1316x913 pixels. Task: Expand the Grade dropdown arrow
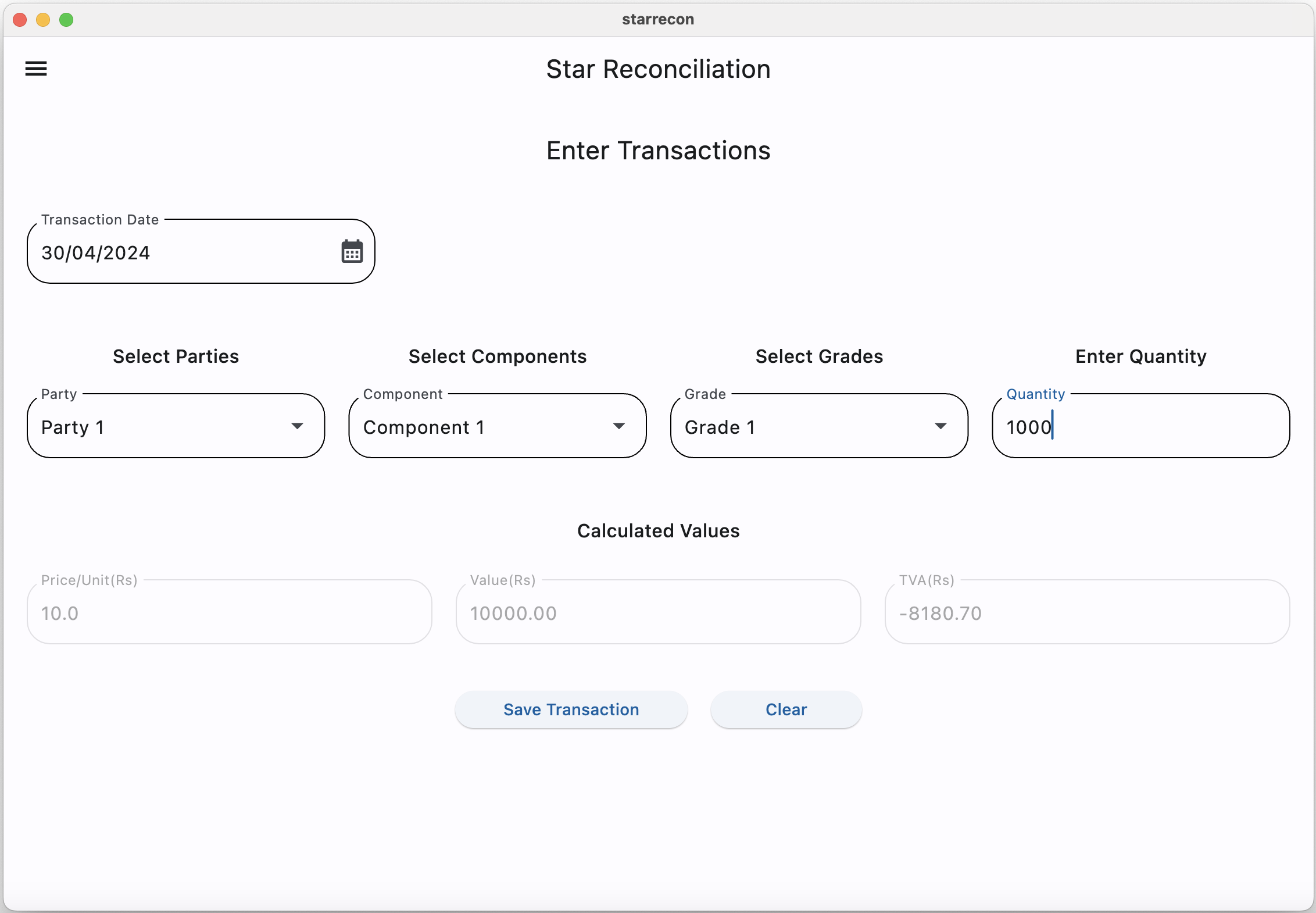[940, 426]
